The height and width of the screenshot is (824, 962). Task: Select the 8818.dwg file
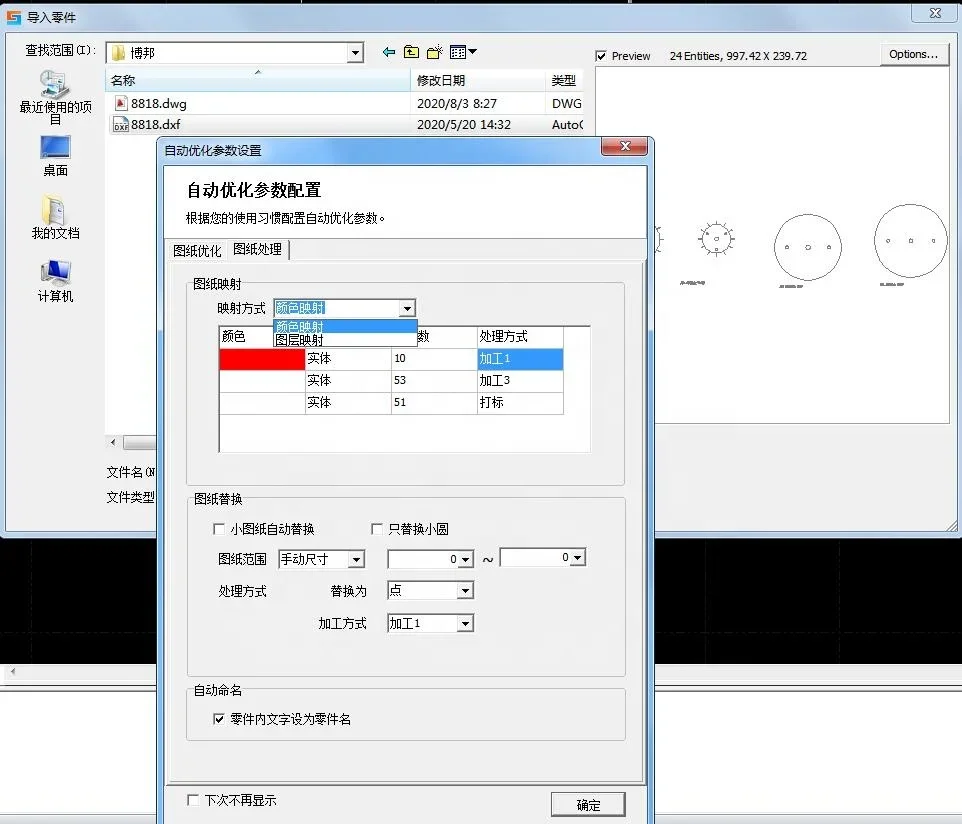(x=158, y=103)
